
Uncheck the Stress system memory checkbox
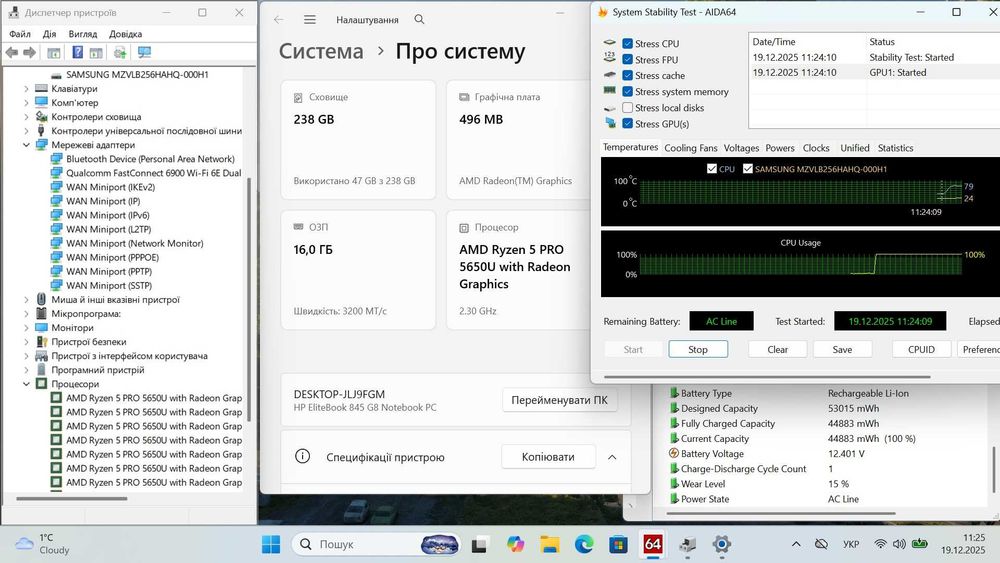point(628,92)
